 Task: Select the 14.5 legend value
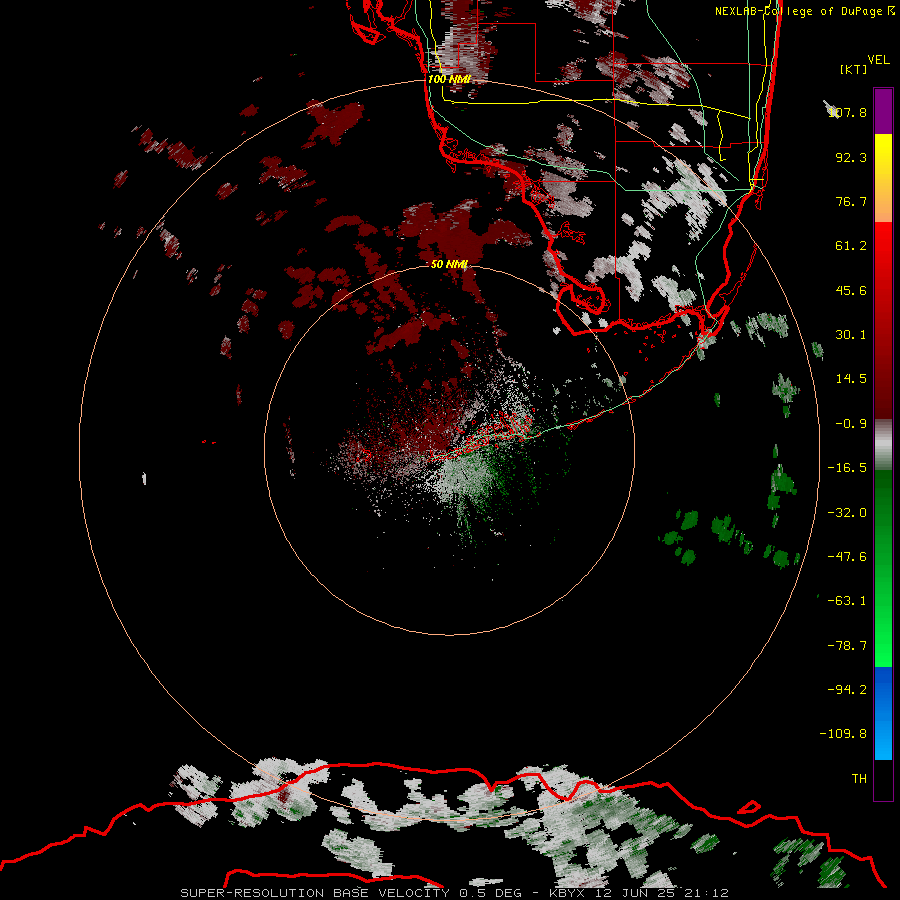(851, 379)
